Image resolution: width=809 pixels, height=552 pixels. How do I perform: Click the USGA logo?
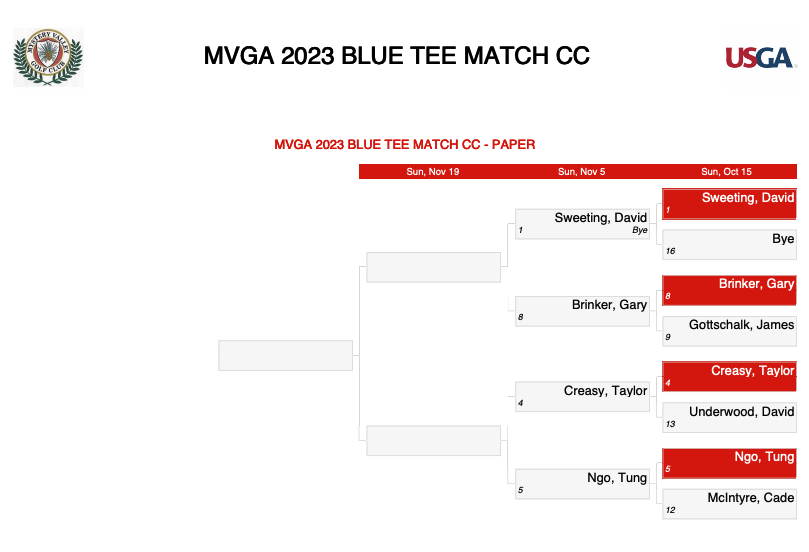761,57
